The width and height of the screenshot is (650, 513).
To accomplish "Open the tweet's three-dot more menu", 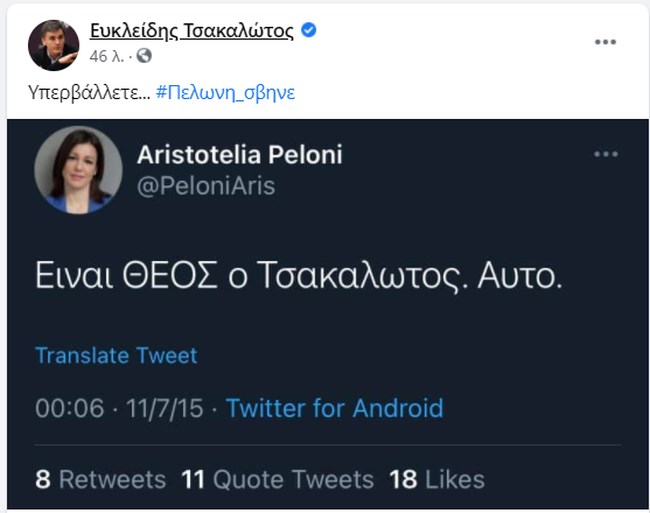I will pyautogui.click(x=606, y=154).
